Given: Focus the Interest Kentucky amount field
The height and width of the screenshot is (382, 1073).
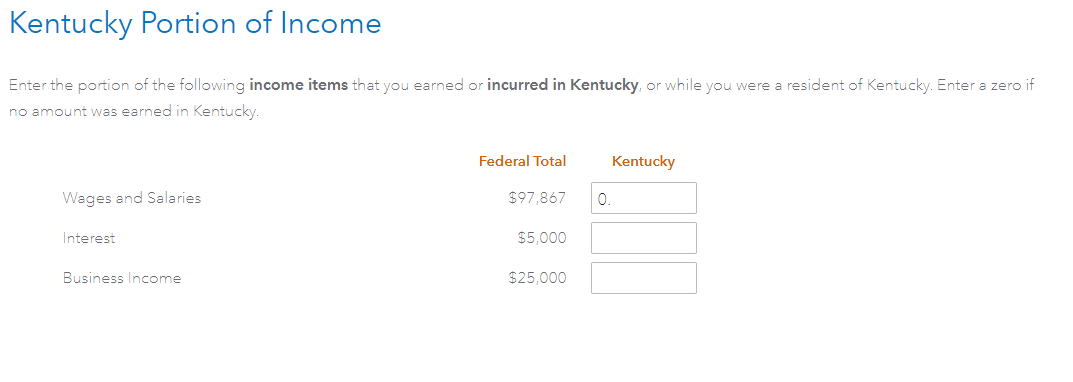Looking at the screenshot, I should tap(643, 238).
